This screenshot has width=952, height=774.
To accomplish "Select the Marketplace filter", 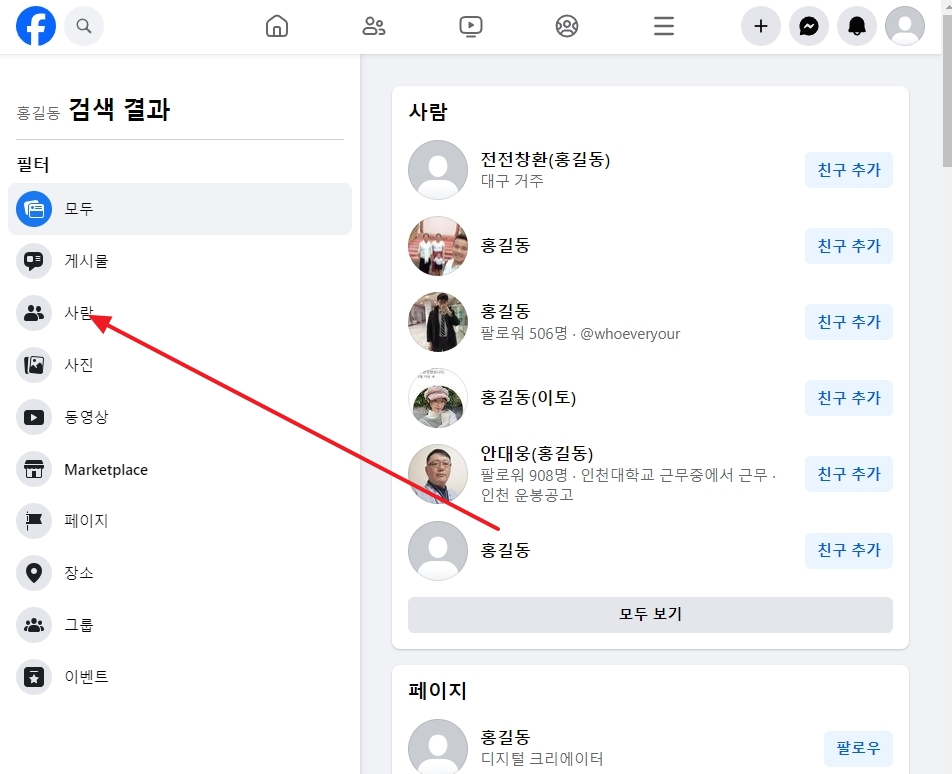I will point(180,469).
